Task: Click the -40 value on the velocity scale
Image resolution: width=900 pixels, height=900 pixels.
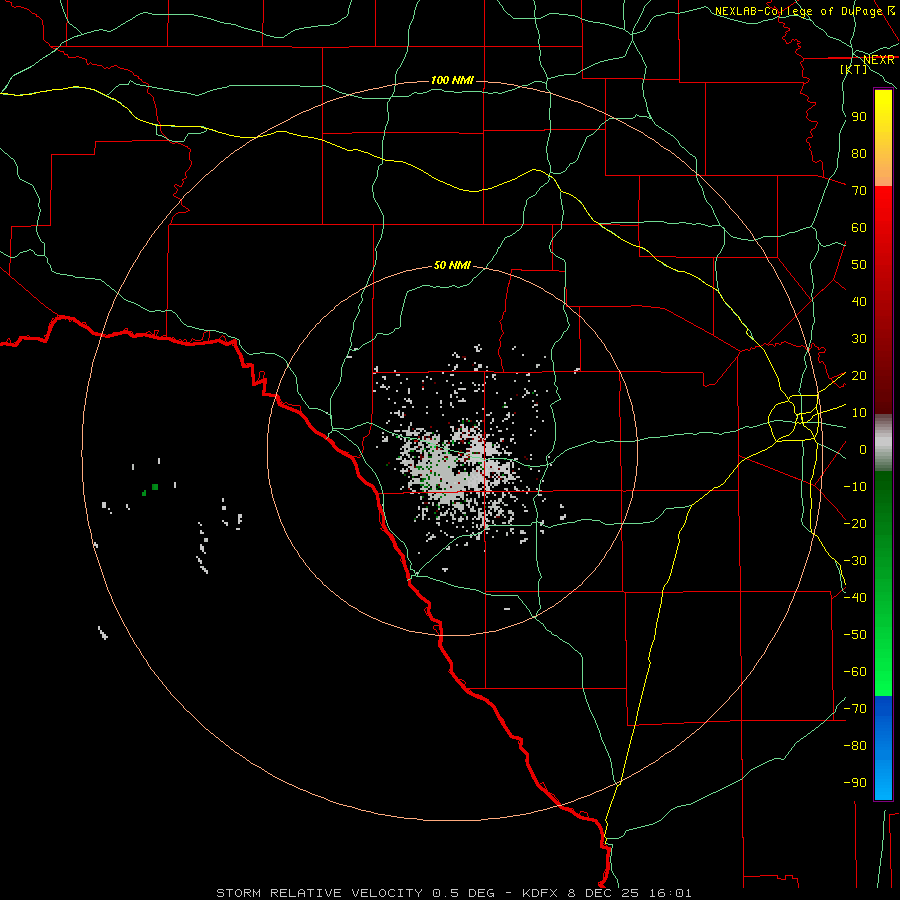Action: (855, 598)
